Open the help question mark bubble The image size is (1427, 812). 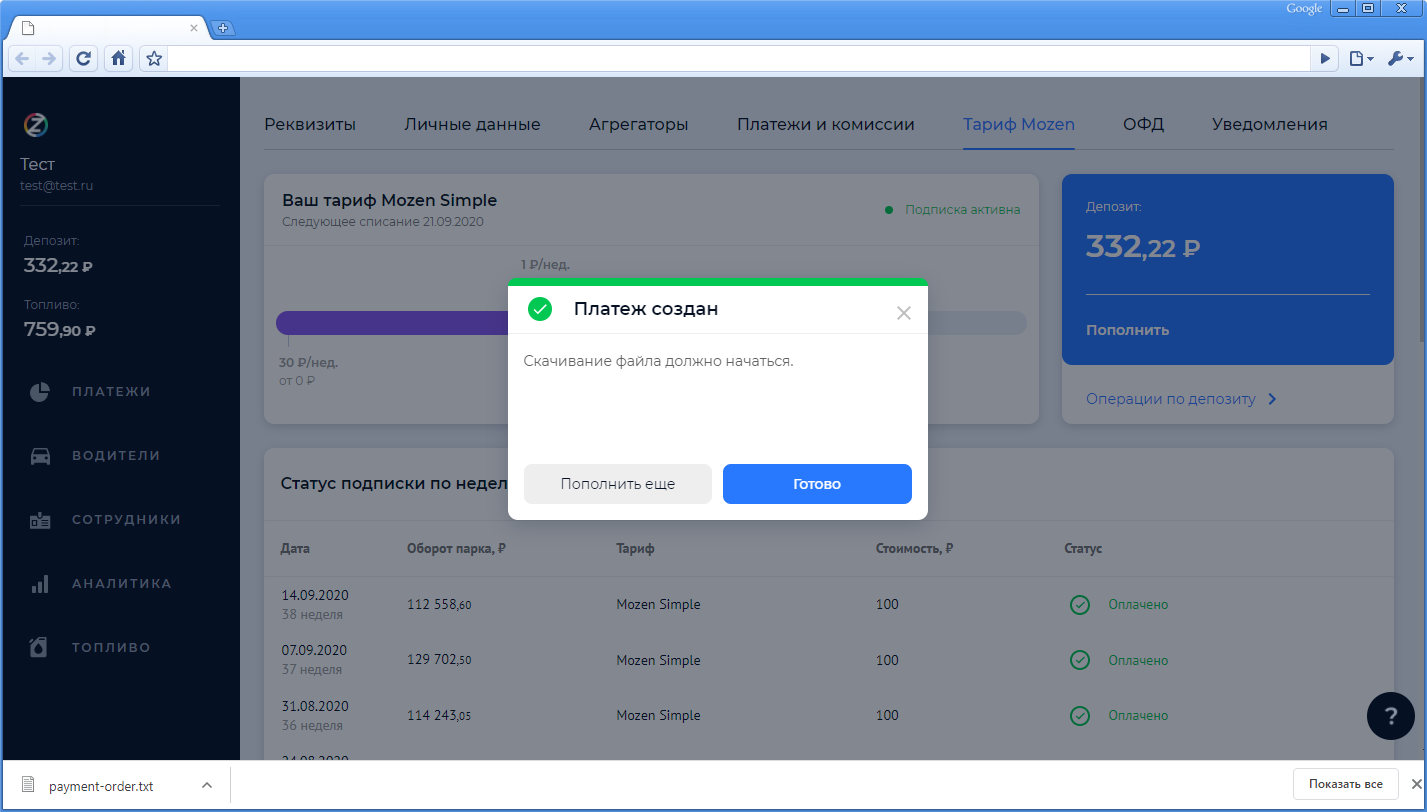coord(1390,716)
